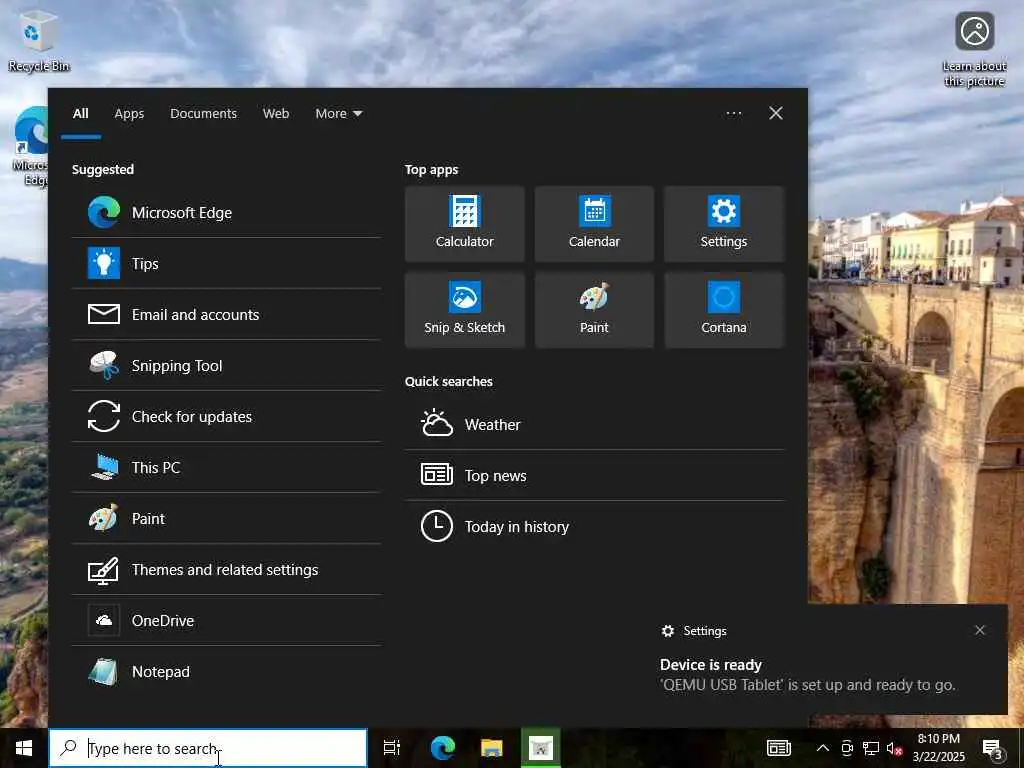Open News and interests taskbar icon
Screen dimensions: 1024x768
pyautogui.click(x=778, y=748)
